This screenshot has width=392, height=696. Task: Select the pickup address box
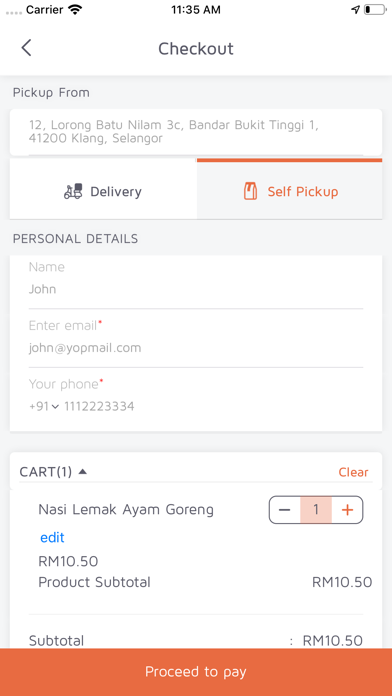(196, 132)
